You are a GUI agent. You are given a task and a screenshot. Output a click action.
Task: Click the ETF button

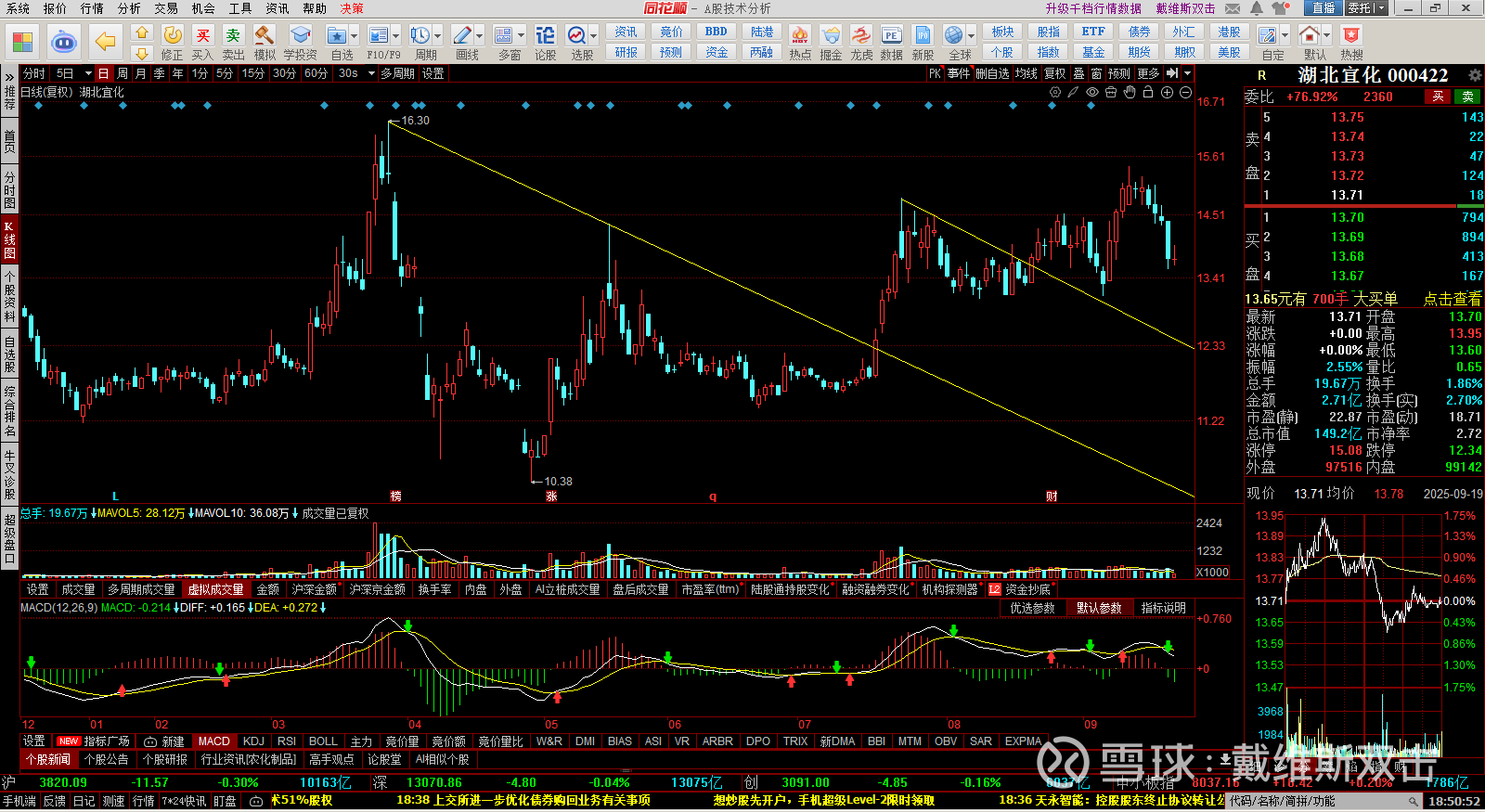point(1093,32)
